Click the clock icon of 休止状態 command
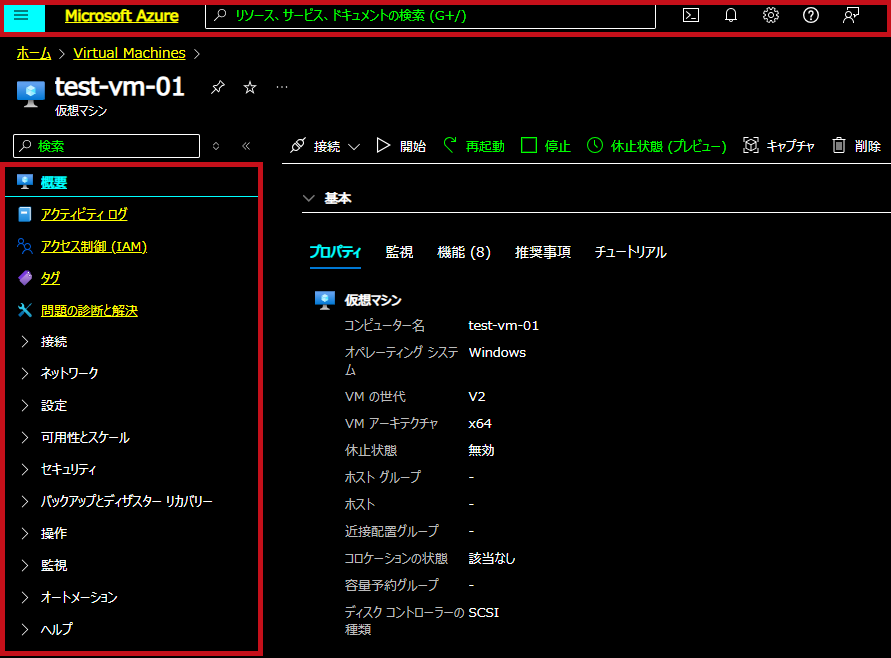This screenshot has height=658, width=891. (595, 145)
